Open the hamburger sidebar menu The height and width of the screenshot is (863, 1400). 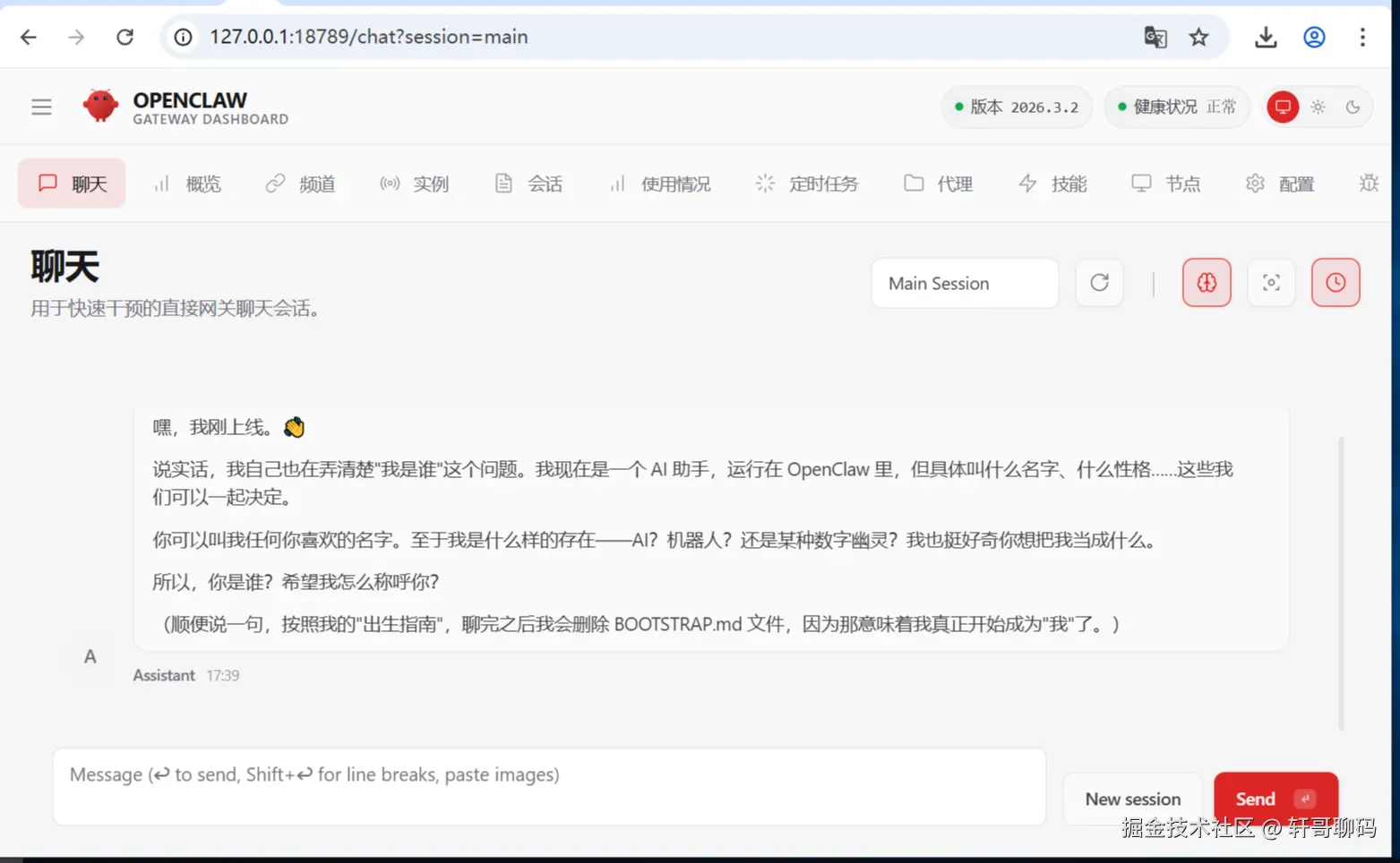[41, 106]
